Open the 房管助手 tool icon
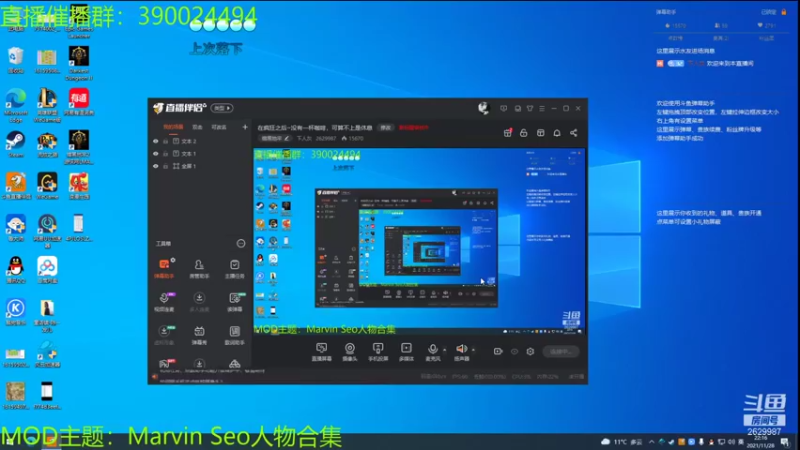The image size is (800, 450). [199, 268]
